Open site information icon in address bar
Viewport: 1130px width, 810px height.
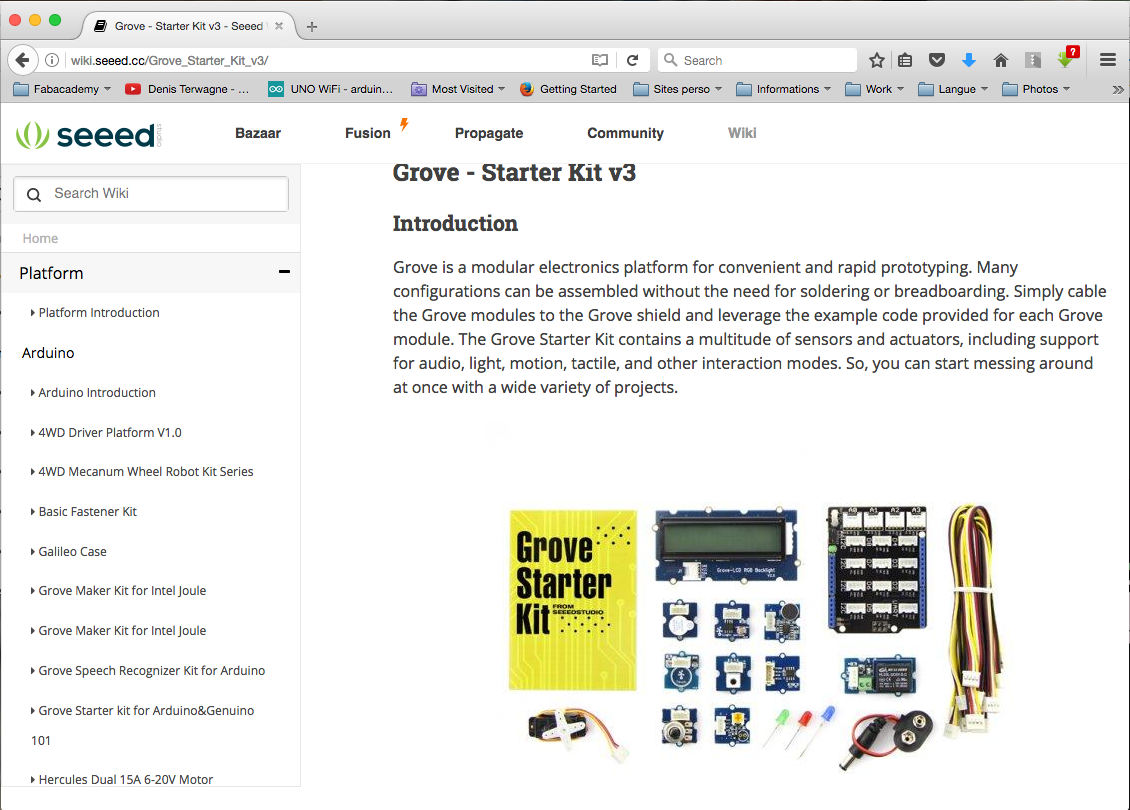pyautogui.click(x=52, y=61)
